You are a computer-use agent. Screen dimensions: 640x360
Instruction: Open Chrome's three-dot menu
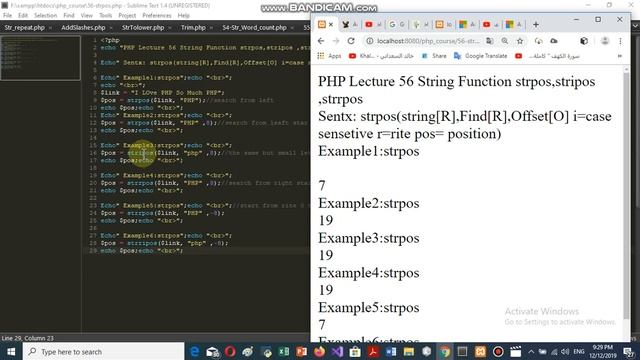(x=620, y=41)
